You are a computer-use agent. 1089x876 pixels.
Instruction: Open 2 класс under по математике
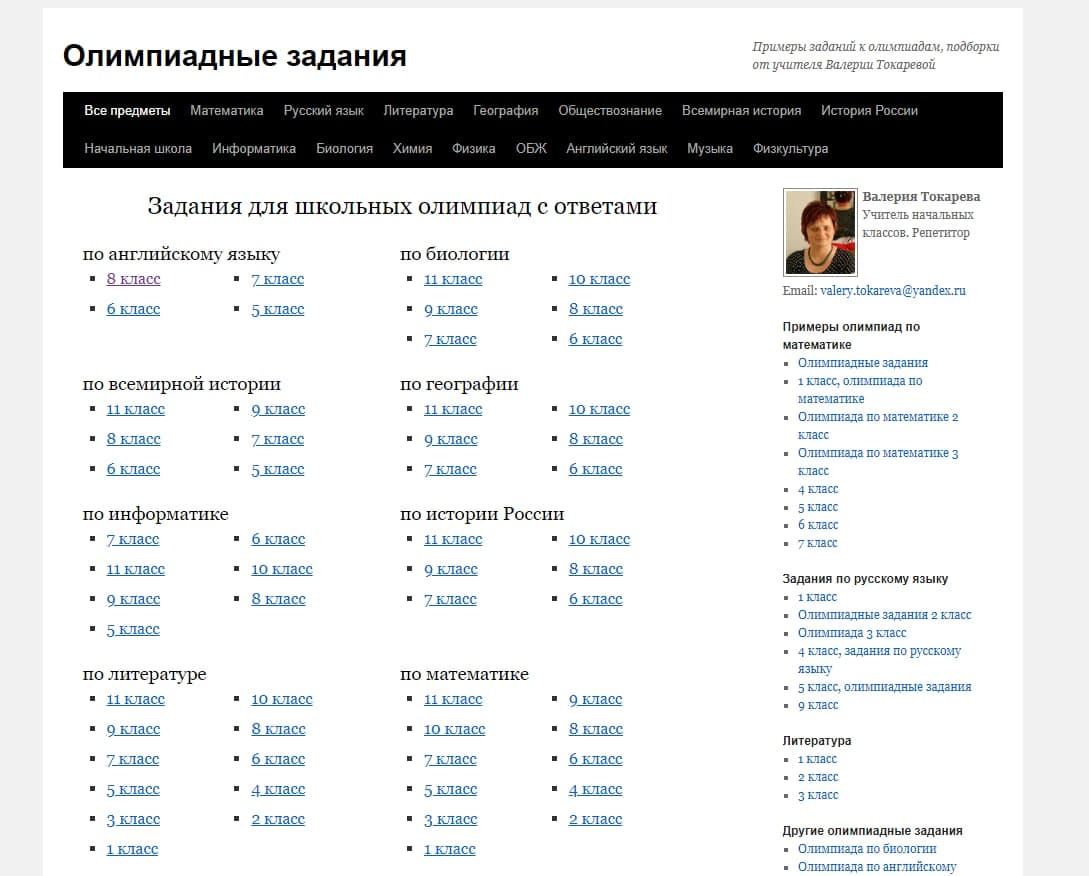click(595, 820)
